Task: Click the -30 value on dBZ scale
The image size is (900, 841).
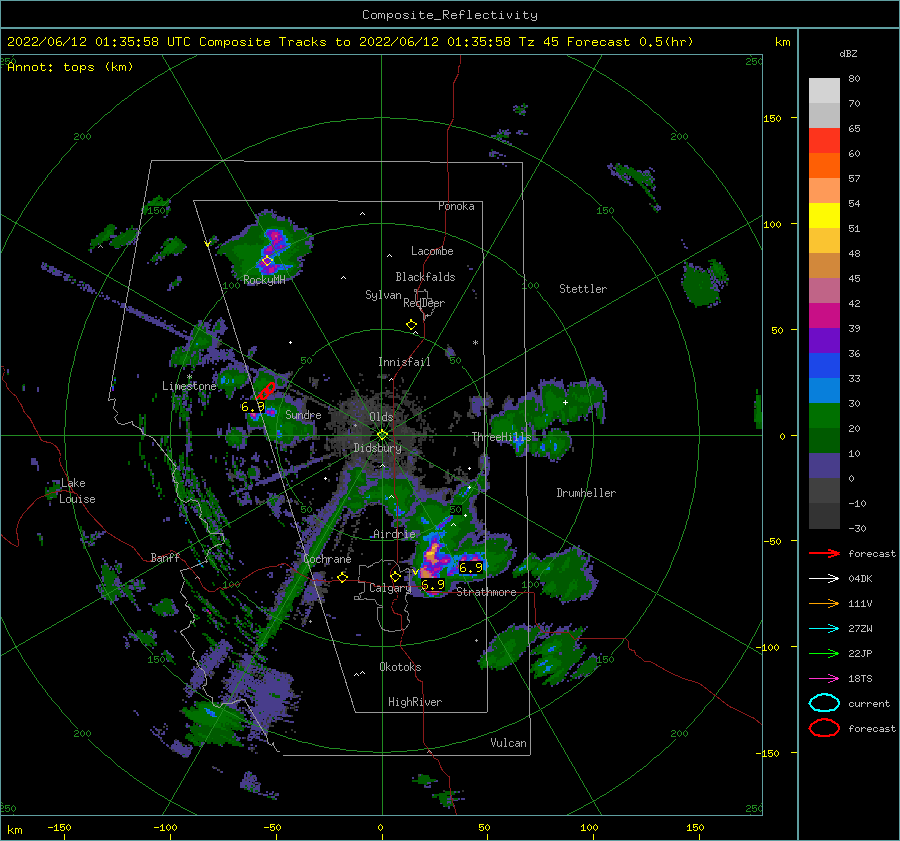Action: (x=857, y=528)
